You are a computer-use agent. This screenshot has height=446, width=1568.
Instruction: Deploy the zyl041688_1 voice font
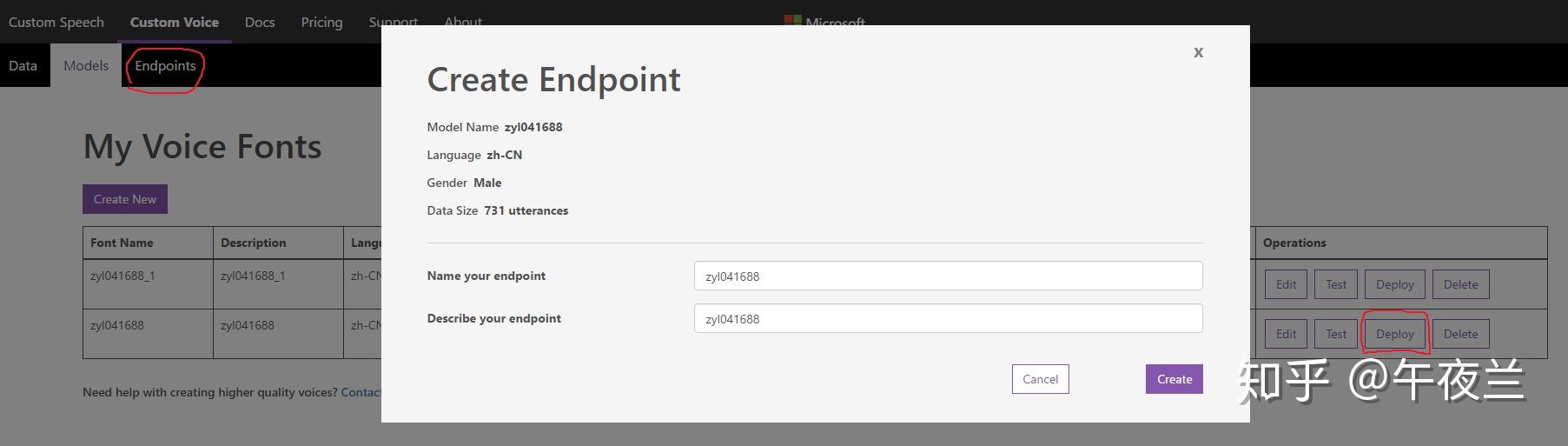1394,284
